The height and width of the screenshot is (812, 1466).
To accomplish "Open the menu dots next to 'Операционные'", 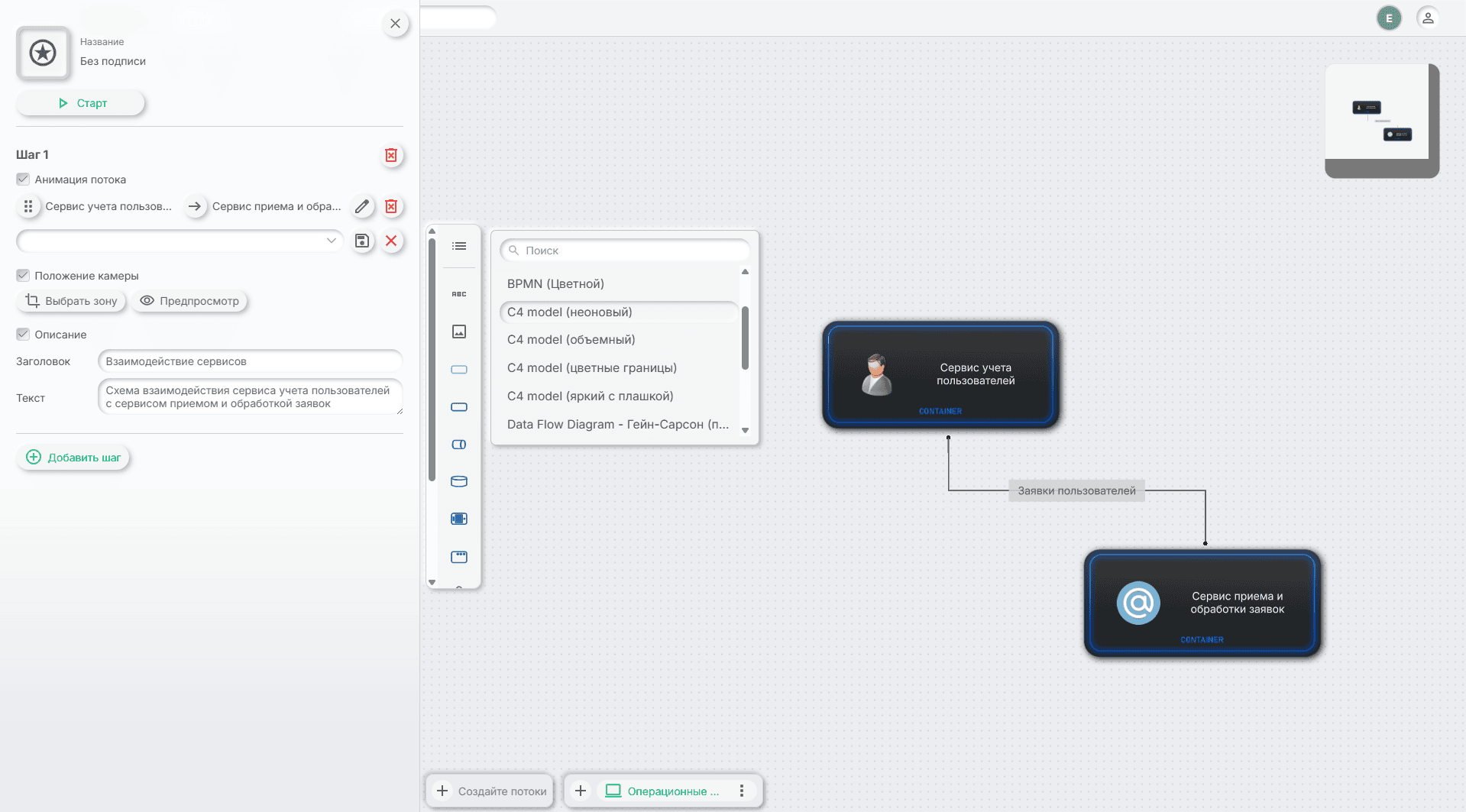I will tap(742, 791).
